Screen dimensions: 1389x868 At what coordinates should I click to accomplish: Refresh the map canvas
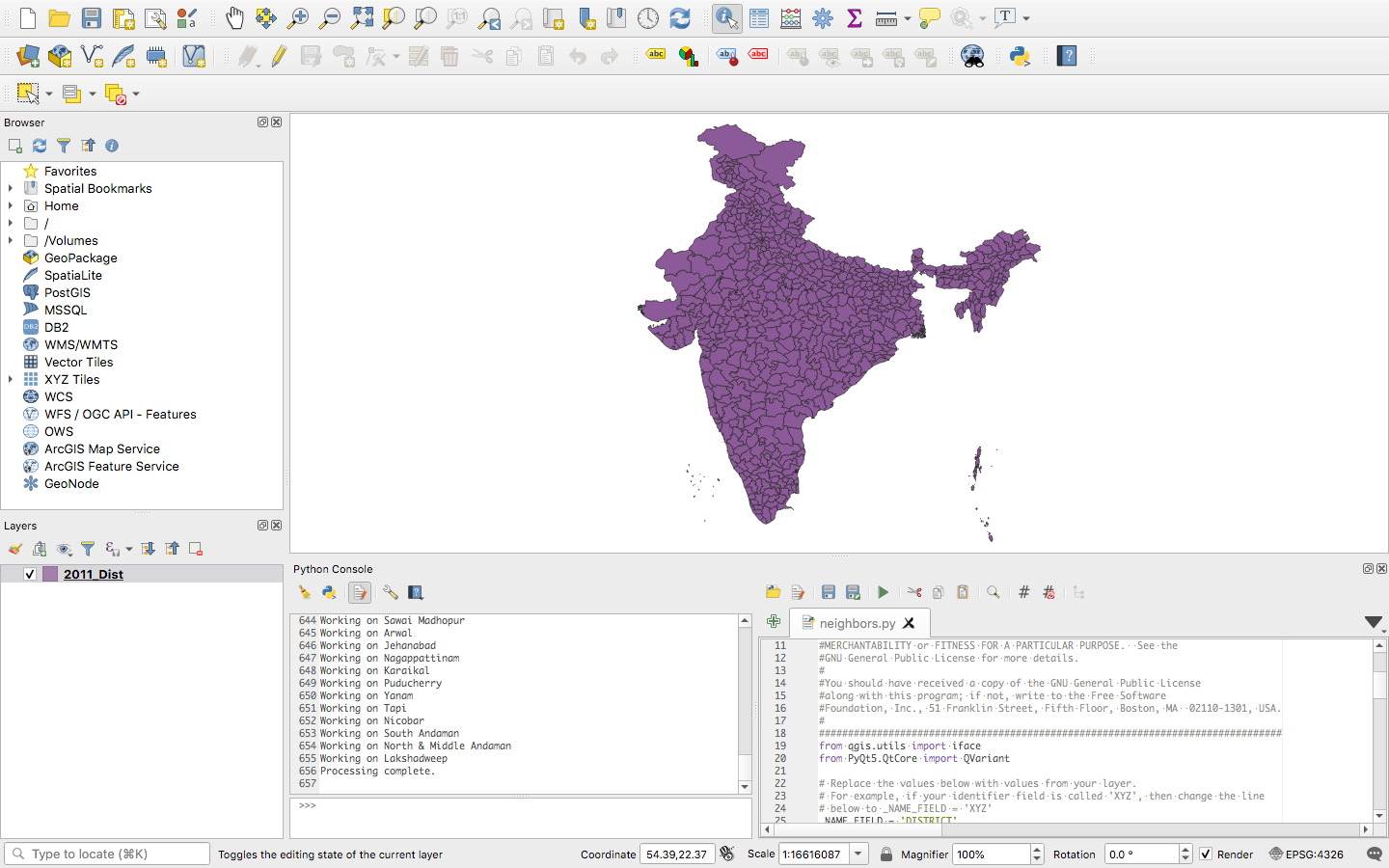click(680, 17)
